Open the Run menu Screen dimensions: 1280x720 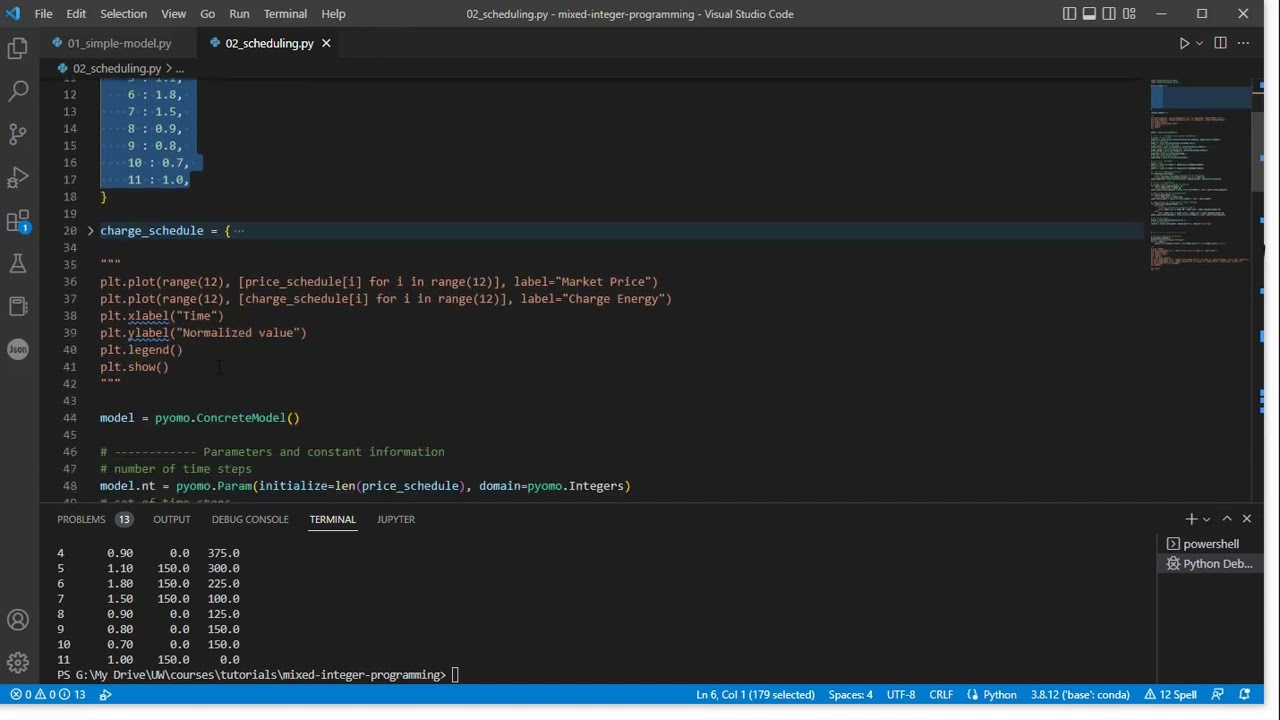tap(239, 14)
